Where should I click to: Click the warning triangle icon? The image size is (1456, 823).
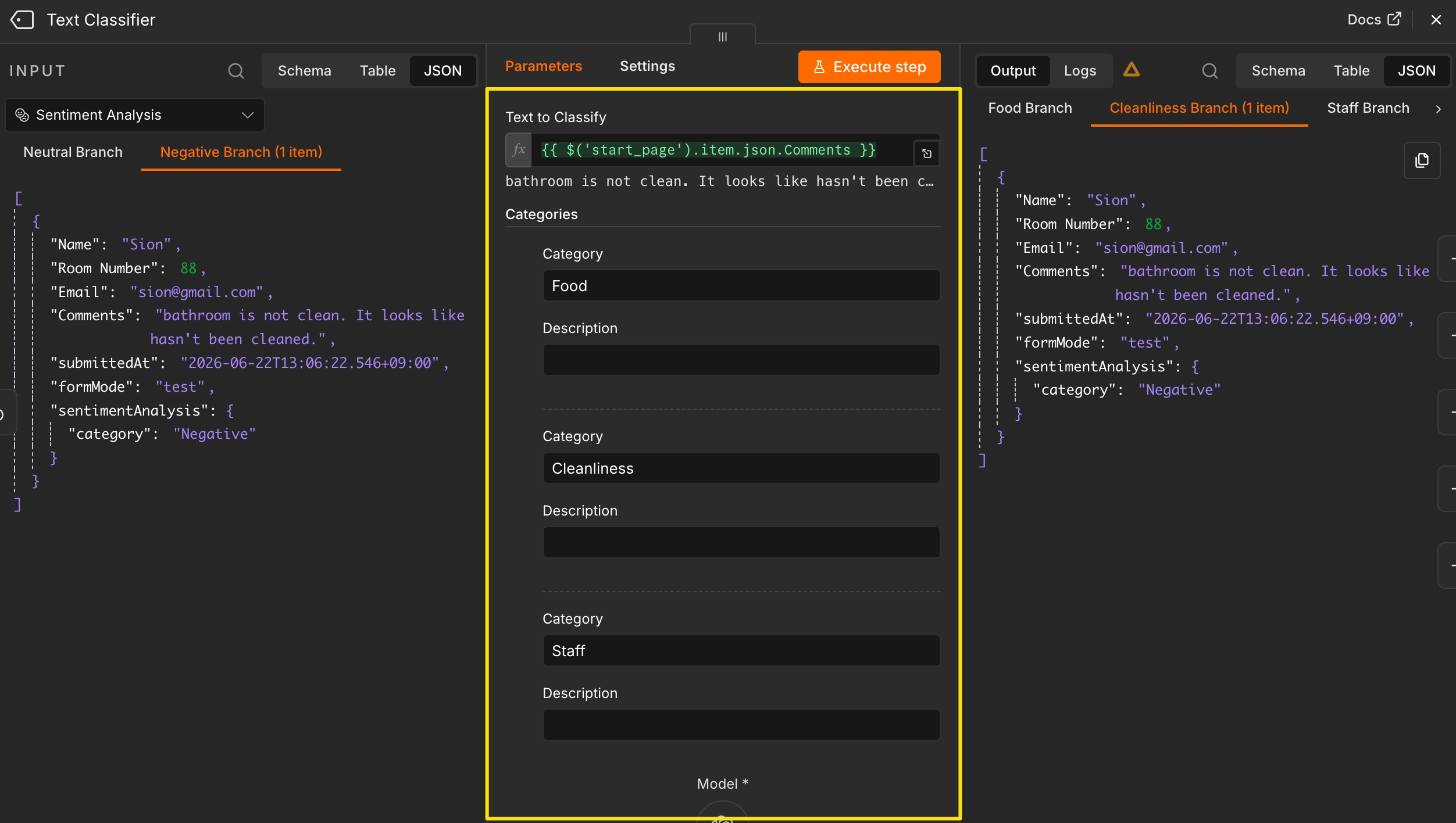coord(1131,70)
